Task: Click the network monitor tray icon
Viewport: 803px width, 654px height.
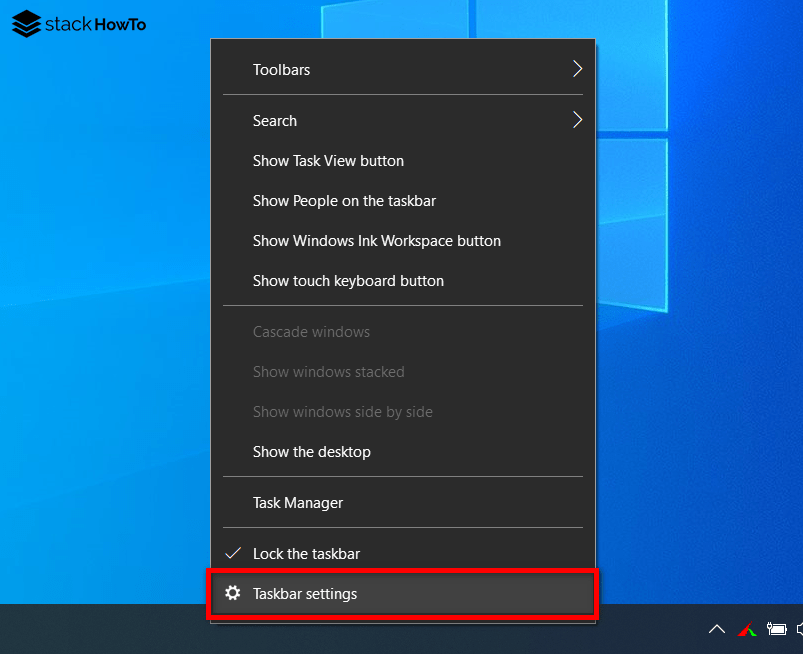Action: 747,629
